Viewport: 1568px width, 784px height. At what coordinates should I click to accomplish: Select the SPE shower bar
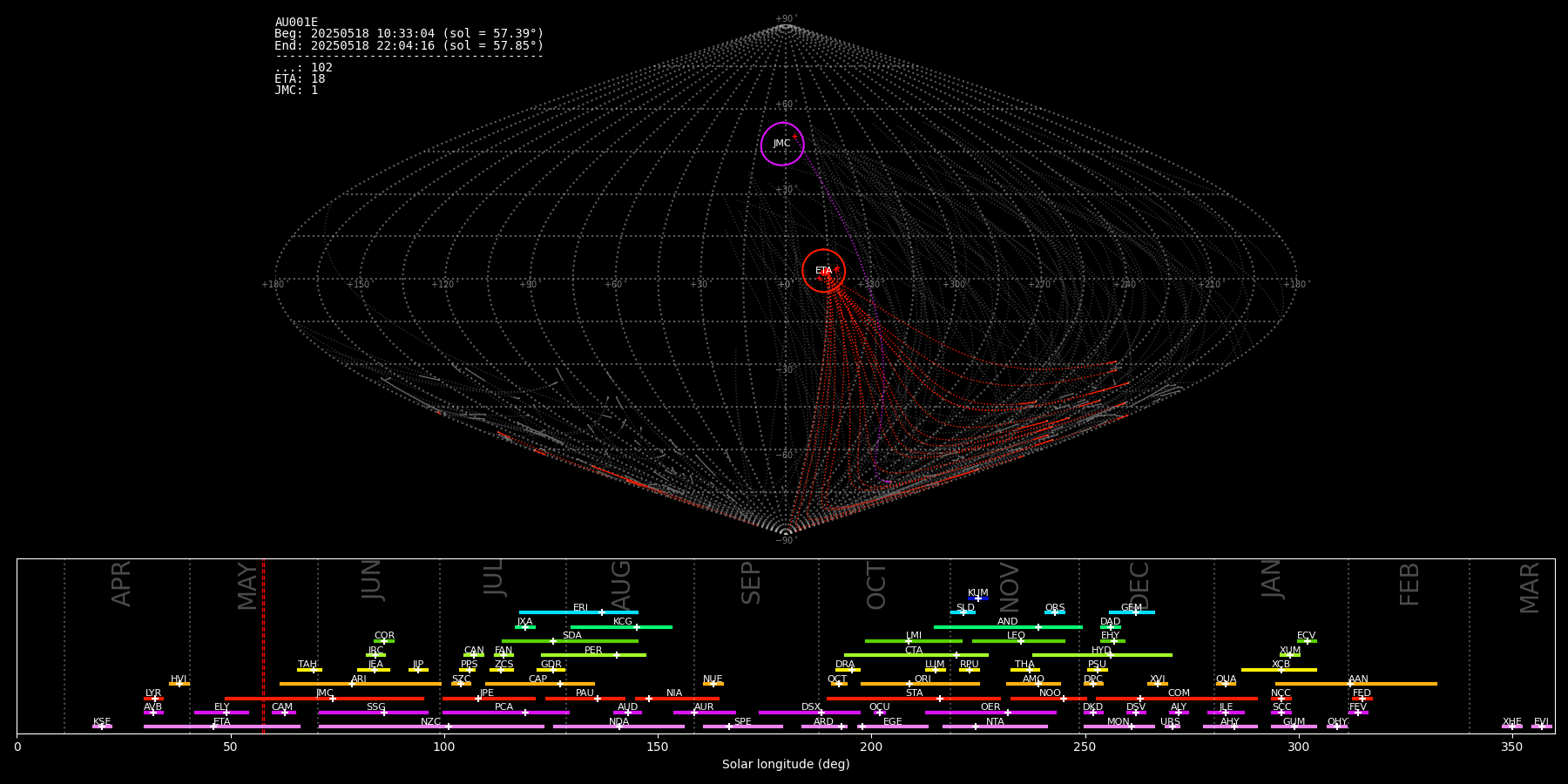click(x=742, y=727)
